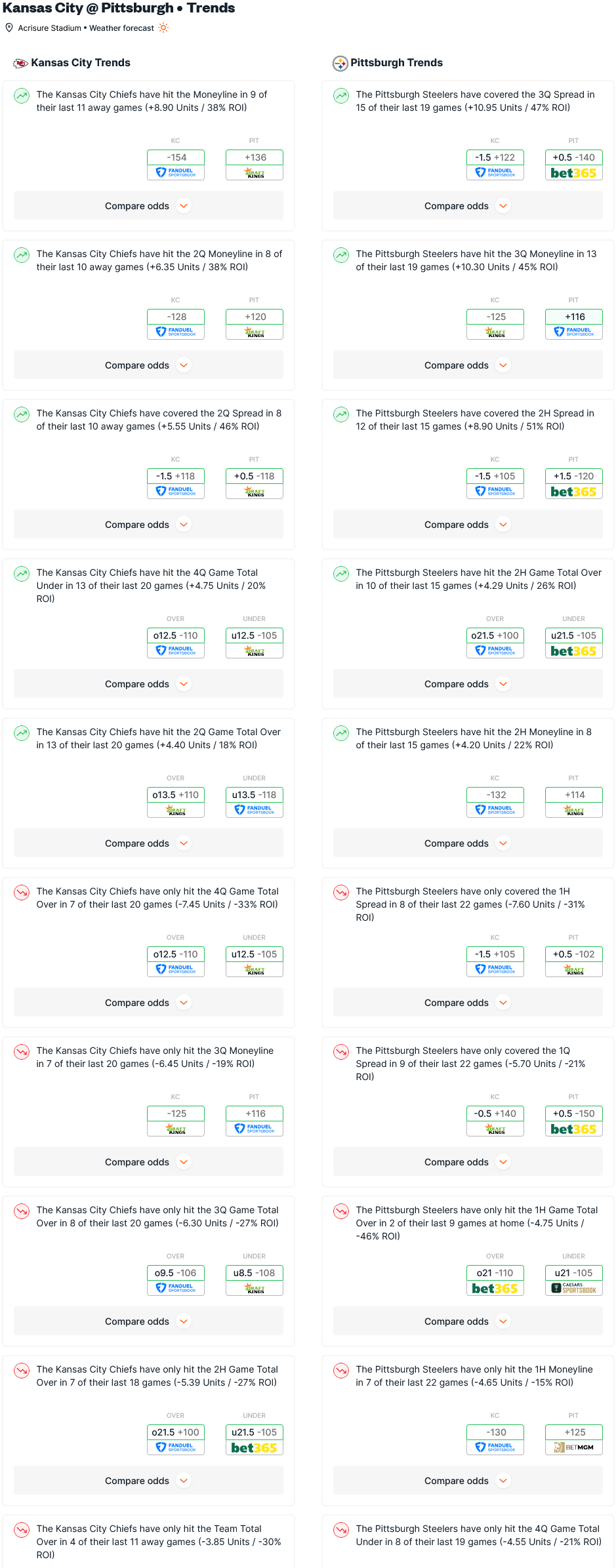The height and width of the screenshot is (1568, 616).
Task: Click red downtrend icon beside Chiefs 3Q Moneyline trend
Action: pyautogui.click(x=22, y=1052)
